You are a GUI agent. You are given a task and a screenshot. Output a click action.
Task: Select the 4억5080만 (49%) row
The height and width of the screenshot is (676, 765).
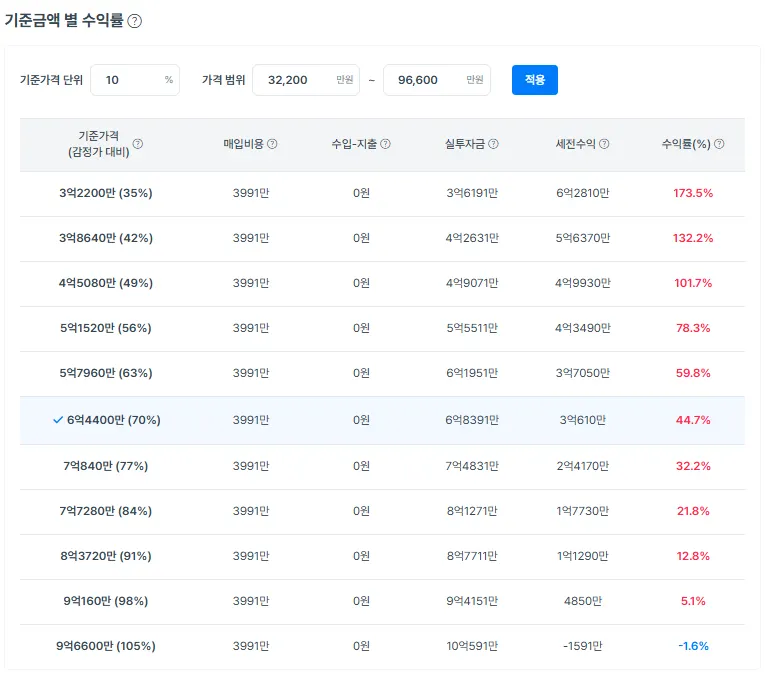pos(382,283)
